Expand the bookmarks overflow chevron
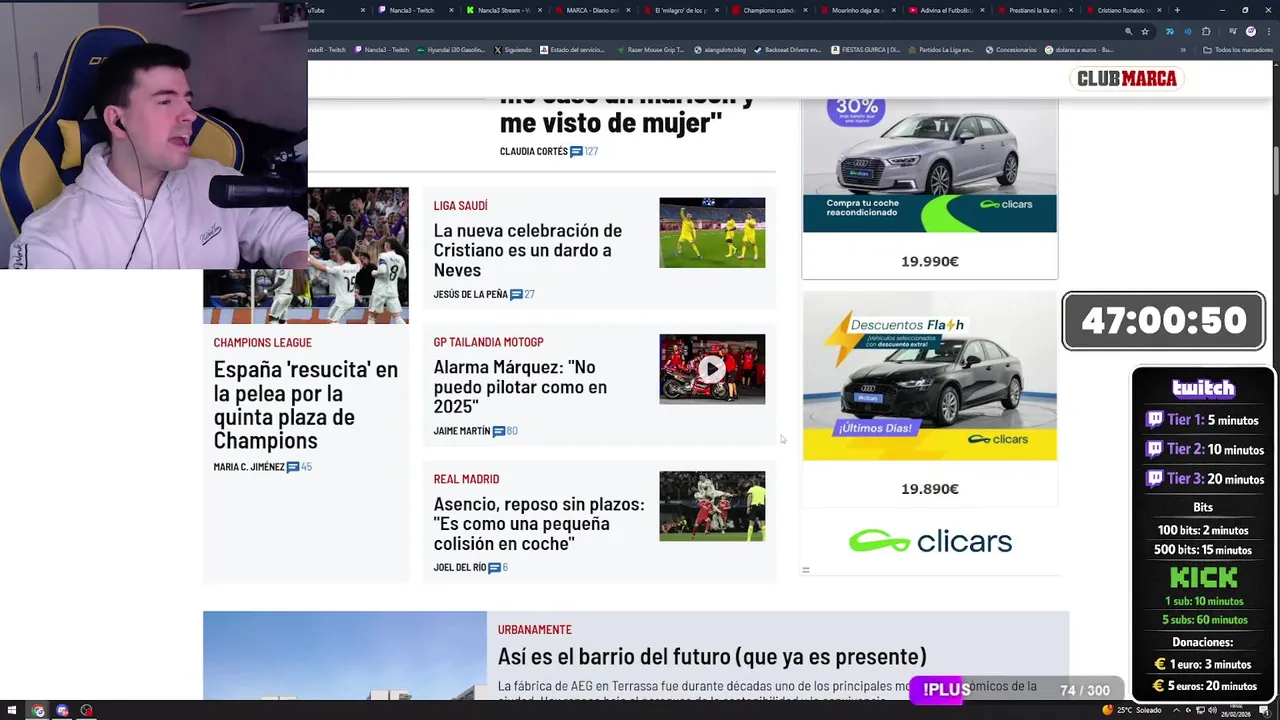Image resolution: width=1280 pixels, height=720 pixels. coord(1183,49)
